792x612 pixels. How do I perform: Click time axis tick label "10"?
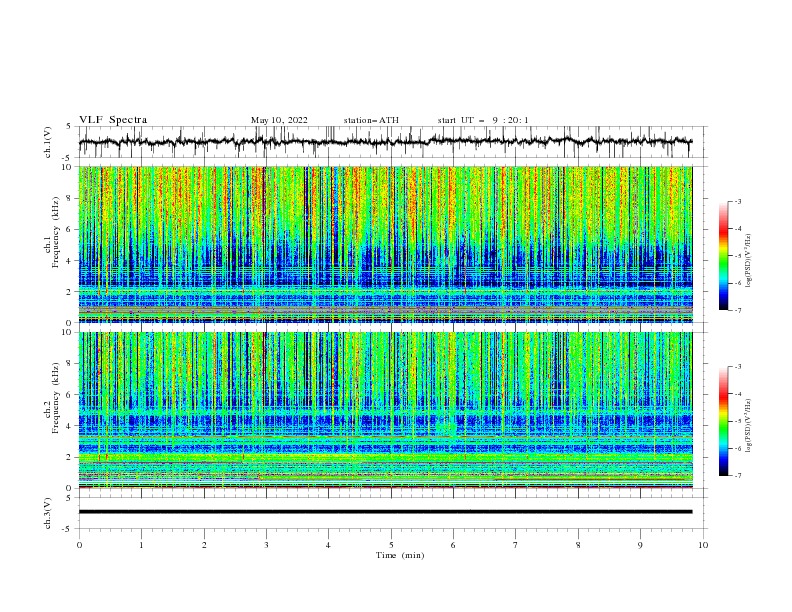703,545
